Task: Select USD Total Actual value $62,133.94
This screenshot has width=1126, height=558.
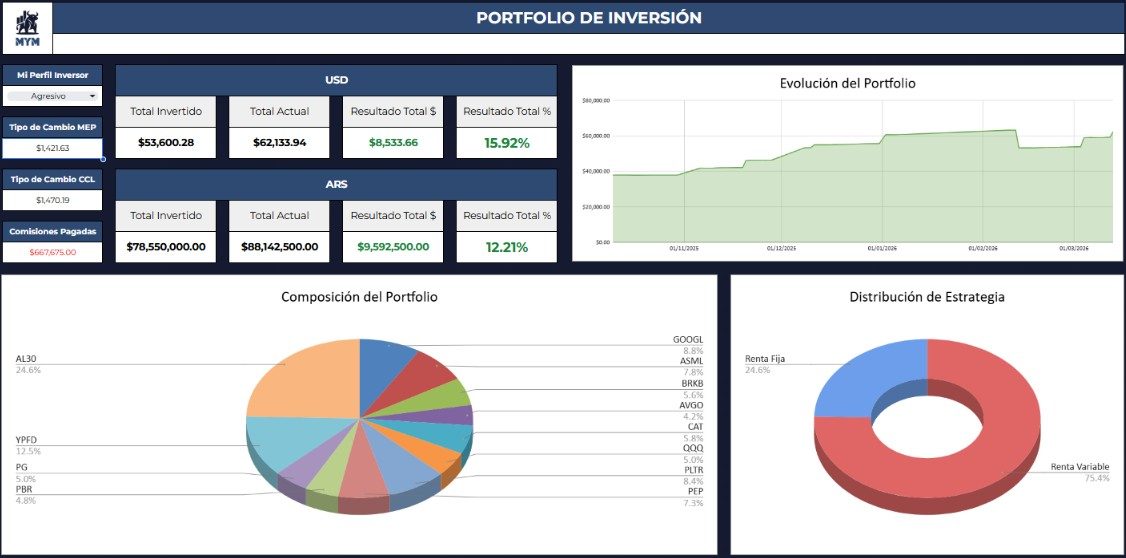Action: (279, 142)
